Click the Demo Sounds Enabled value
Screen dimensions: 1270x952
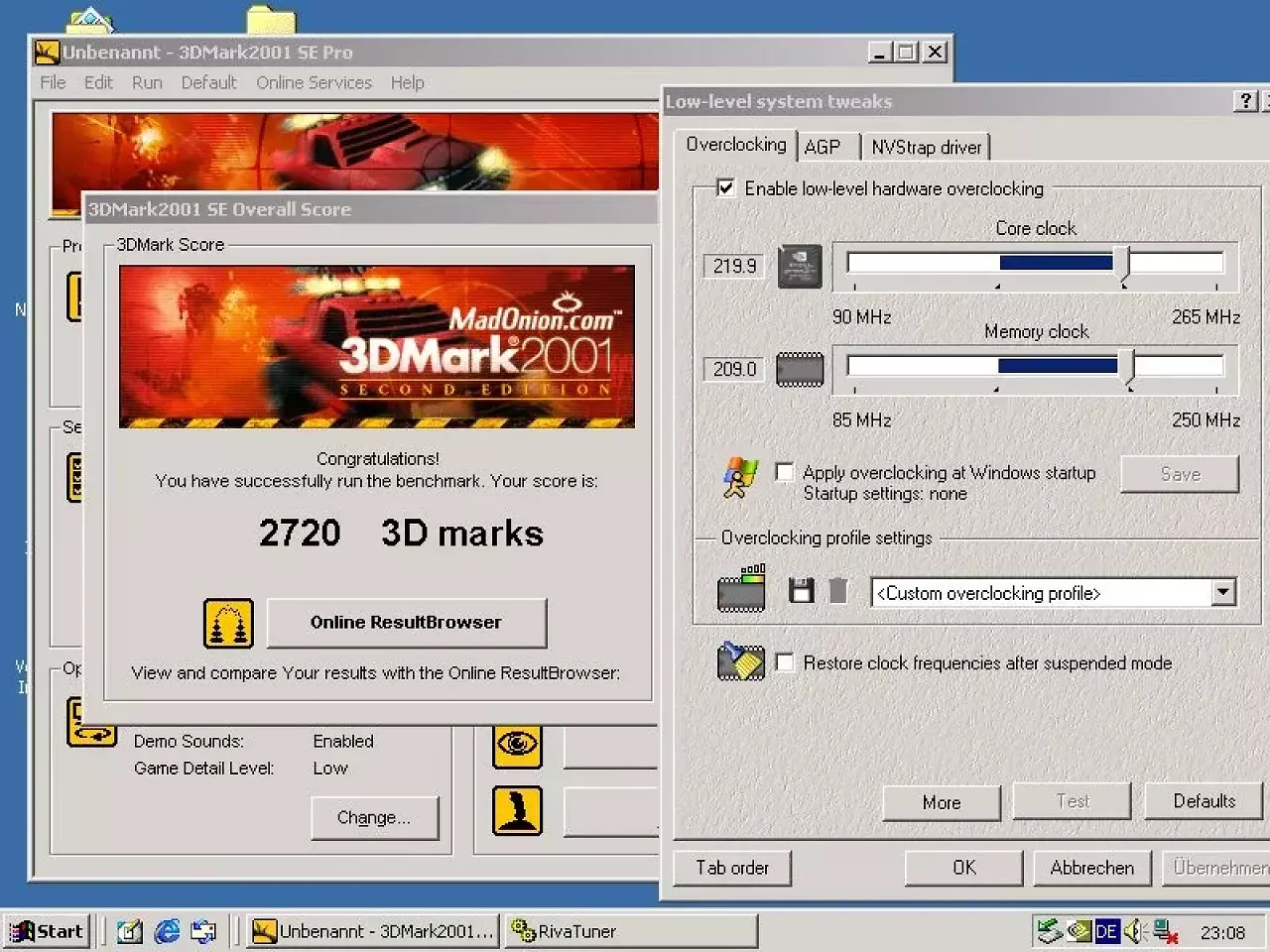[343, 742]
